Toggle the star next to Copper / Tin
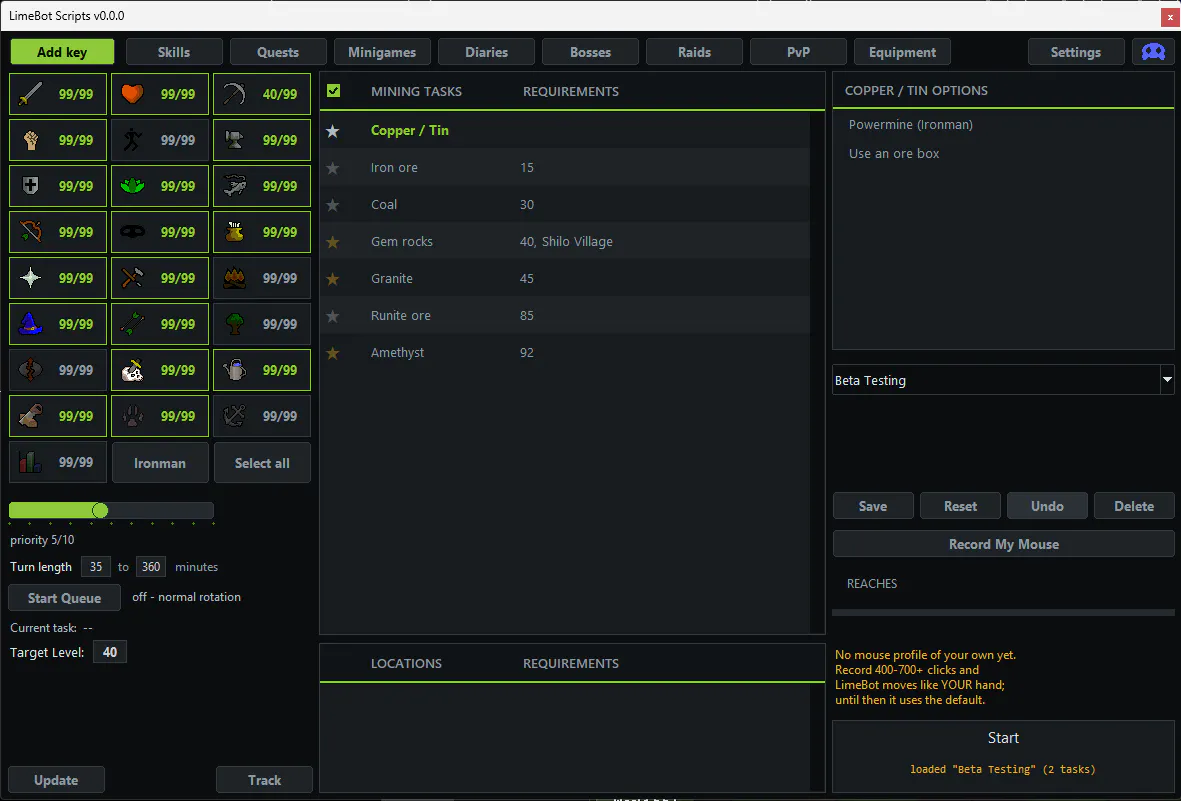 click(x=332, y=131)
